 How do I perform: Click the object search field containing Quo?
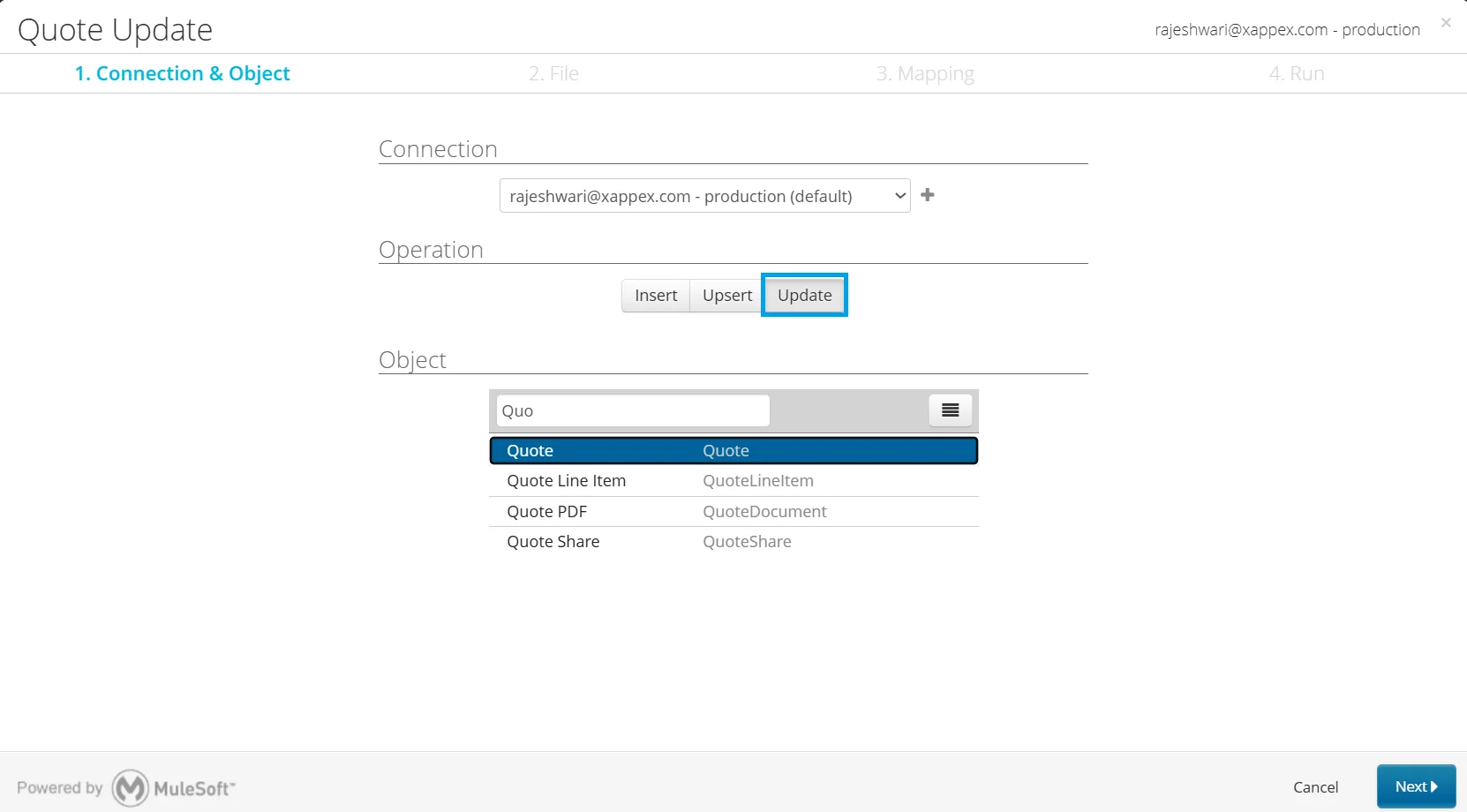pos(633,410)
